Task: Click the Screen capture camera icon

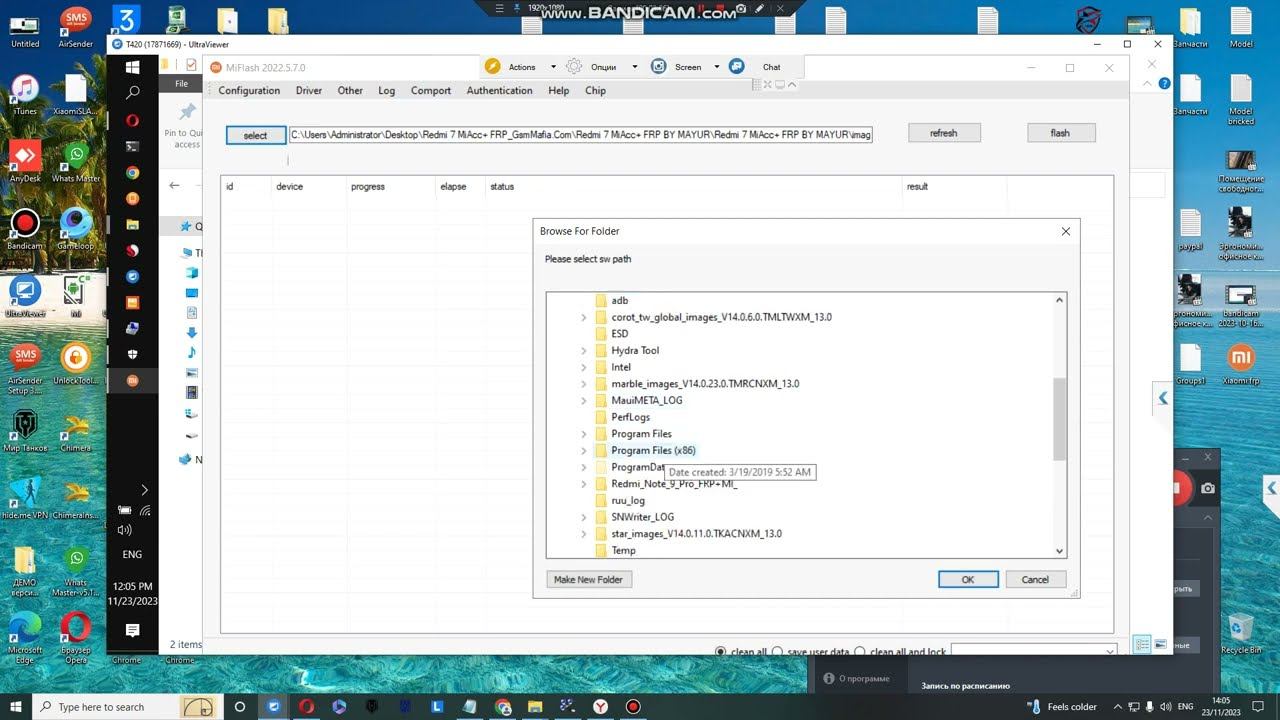Action: click(x=659, y=67)
